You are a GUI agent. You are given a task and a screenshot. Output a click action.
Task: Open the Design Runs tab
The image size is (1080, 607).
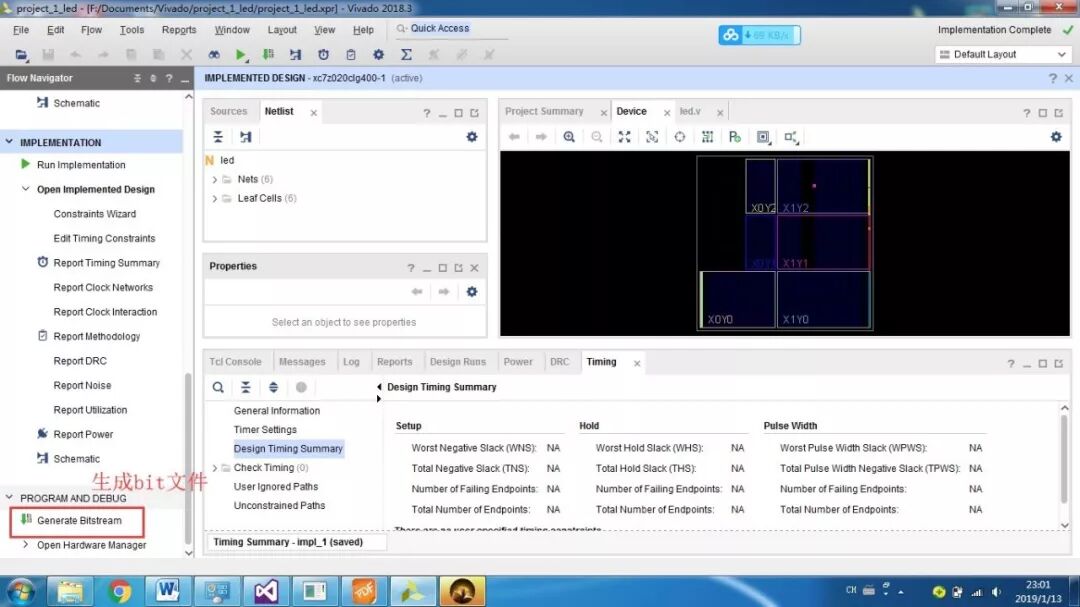[x=457, y=362]
